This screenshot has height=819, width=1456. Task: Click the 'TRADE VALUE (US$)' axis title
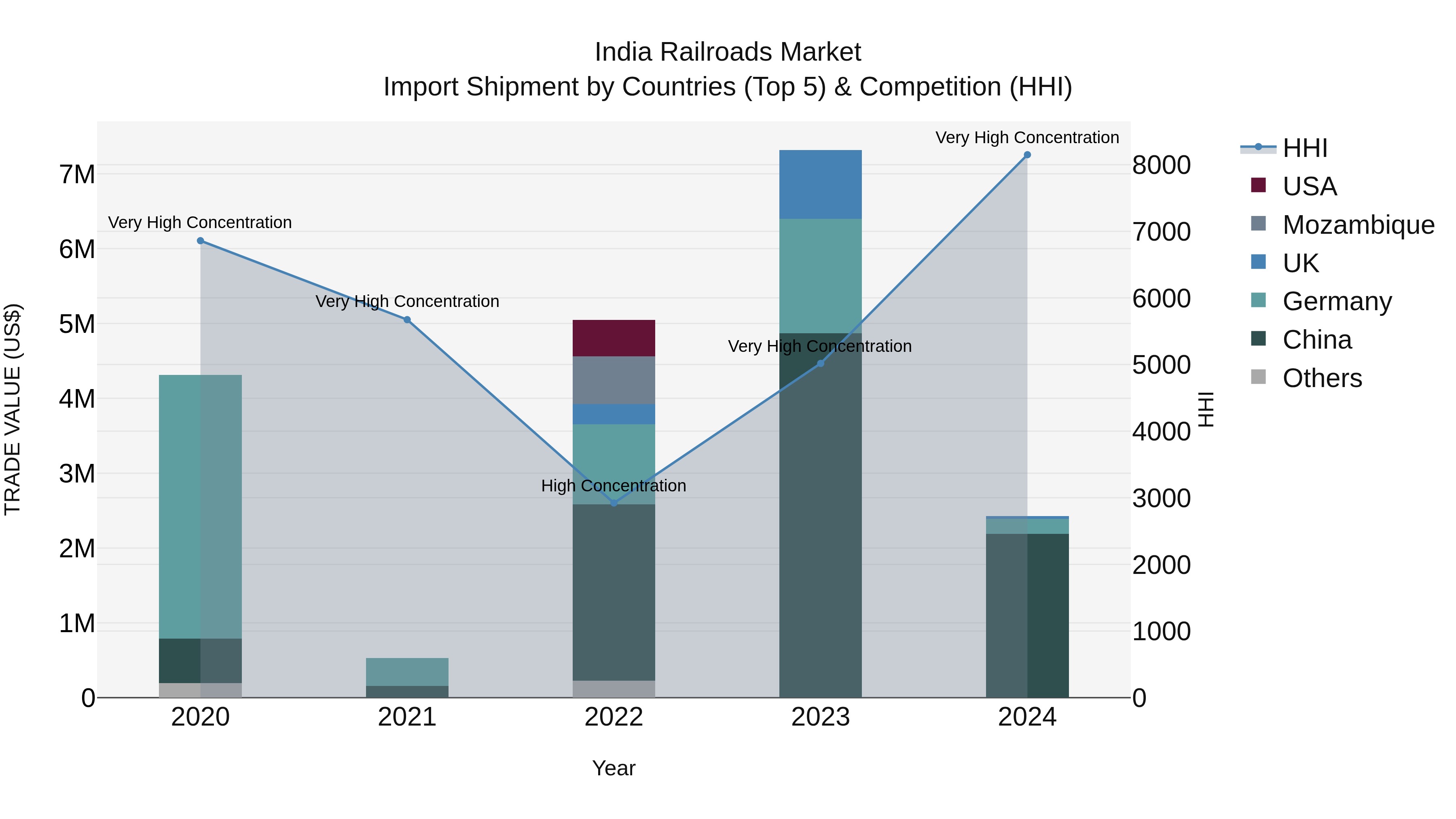13,409
